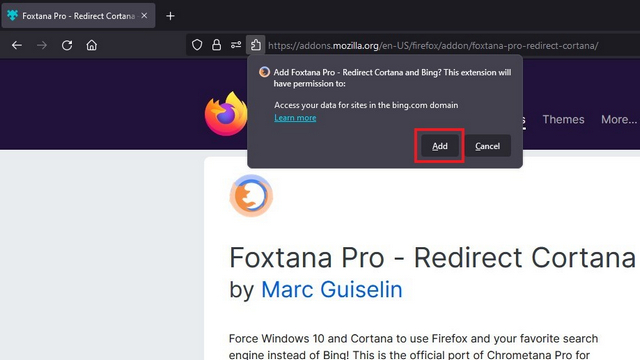This screenshot has width=640, height=360.
Task: Click the forward navigation arrow
Action: (42, 45)
